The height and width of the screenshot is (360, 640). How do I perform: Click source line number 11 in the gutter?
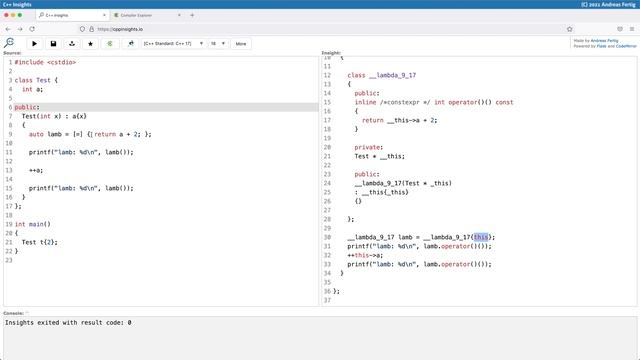pos(9,152)
